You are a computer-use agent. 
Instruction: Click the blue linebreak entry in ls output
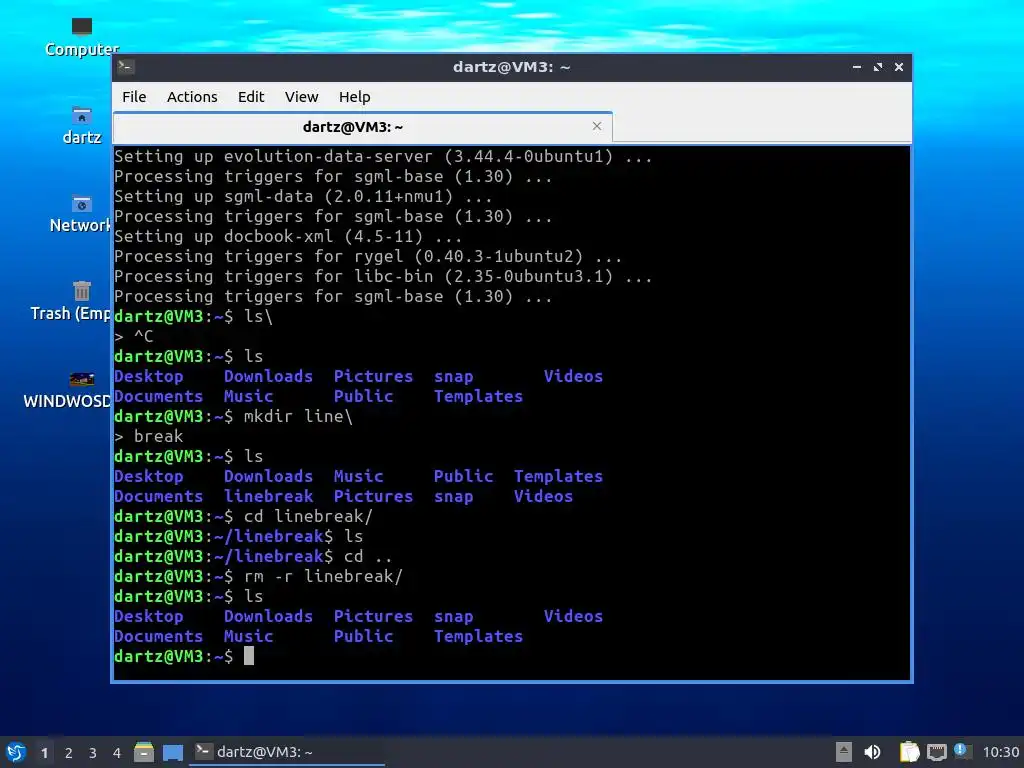pos(268,496)
